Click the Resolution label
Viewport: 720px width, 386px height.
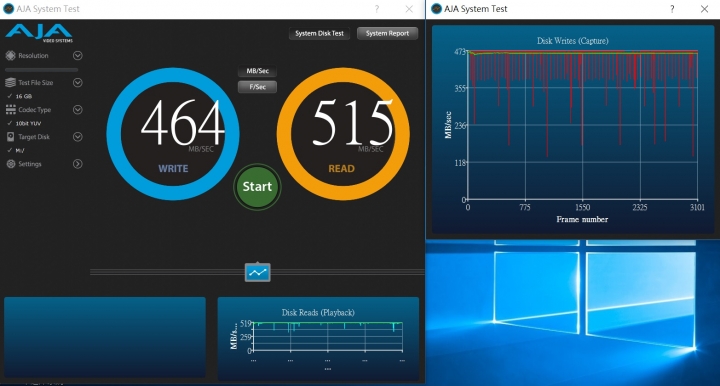[33, 56]
